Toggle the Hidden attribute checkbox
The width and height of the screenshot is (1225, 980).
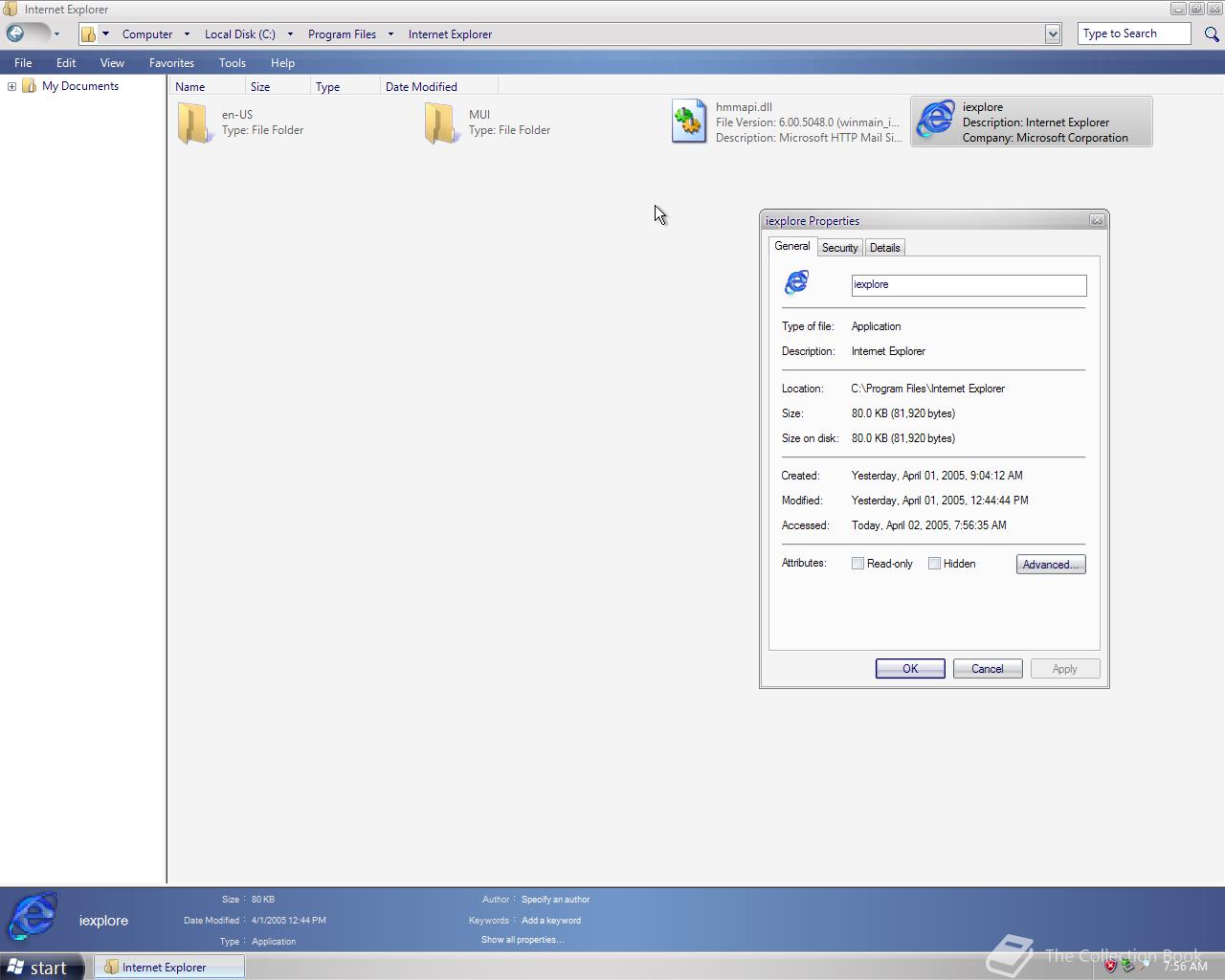(934, 564)
